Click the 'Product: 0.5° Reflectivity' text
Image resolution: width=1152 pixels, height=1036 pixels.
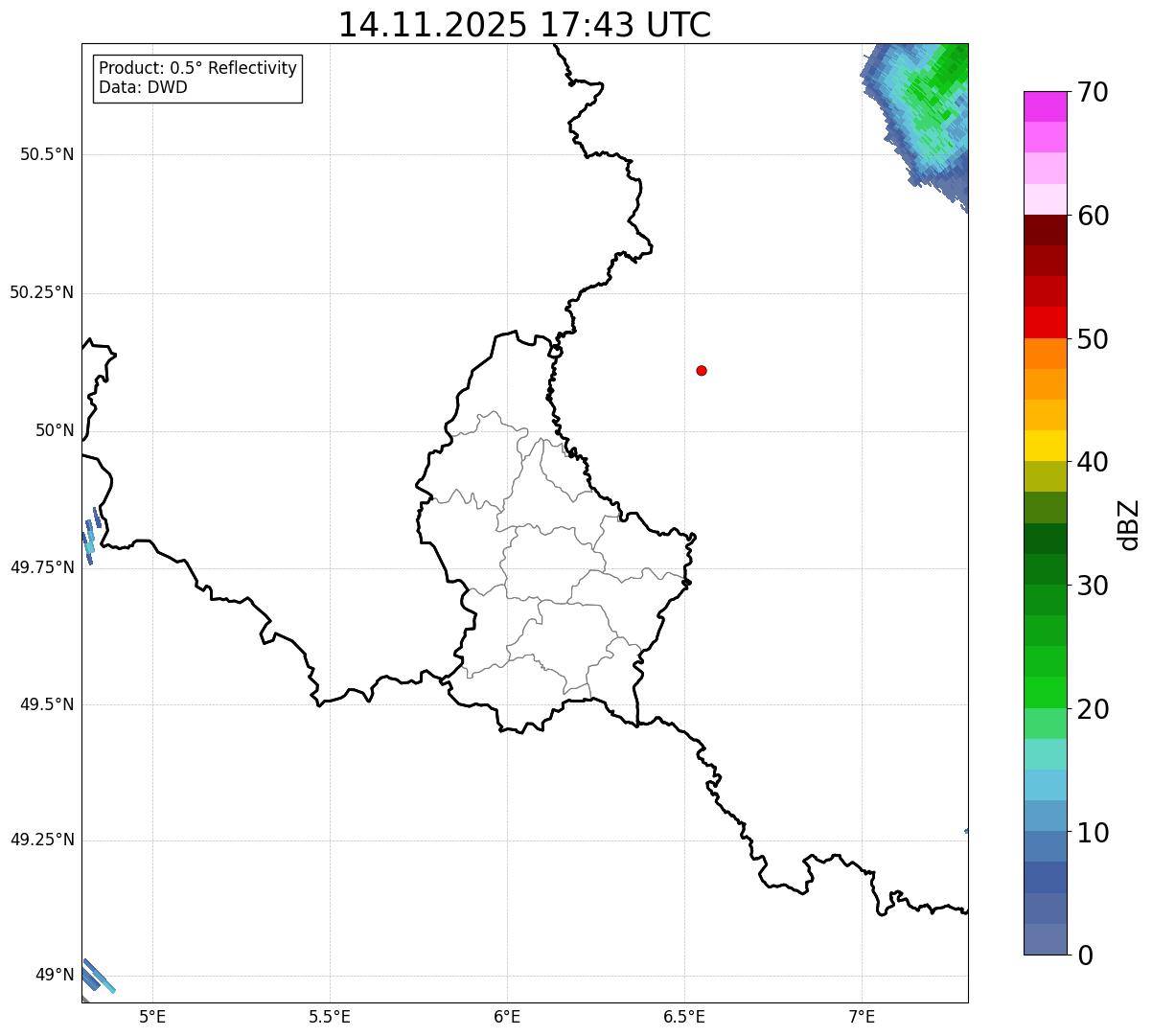pyautogui.click(x=197, y=68)
